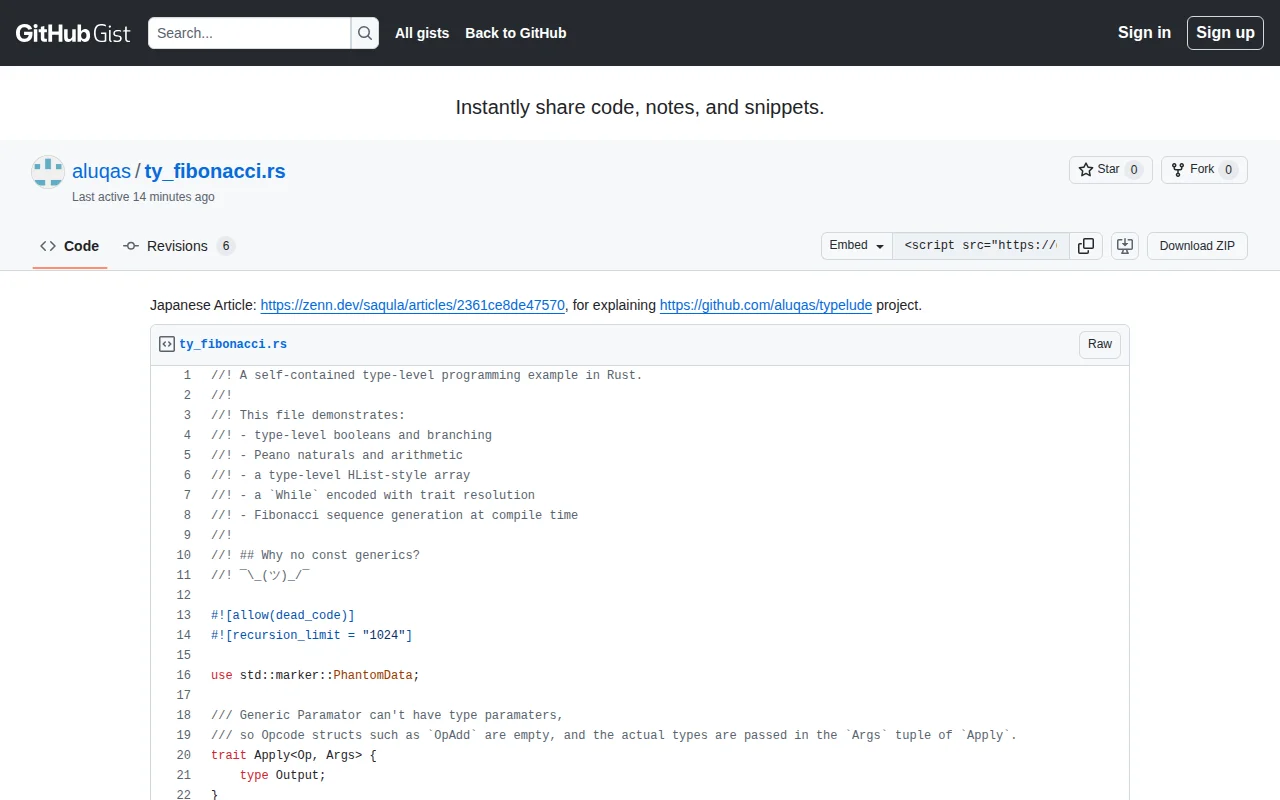
Task: Open the ty_fibonacci.rs gist title link
Action: 215,171
